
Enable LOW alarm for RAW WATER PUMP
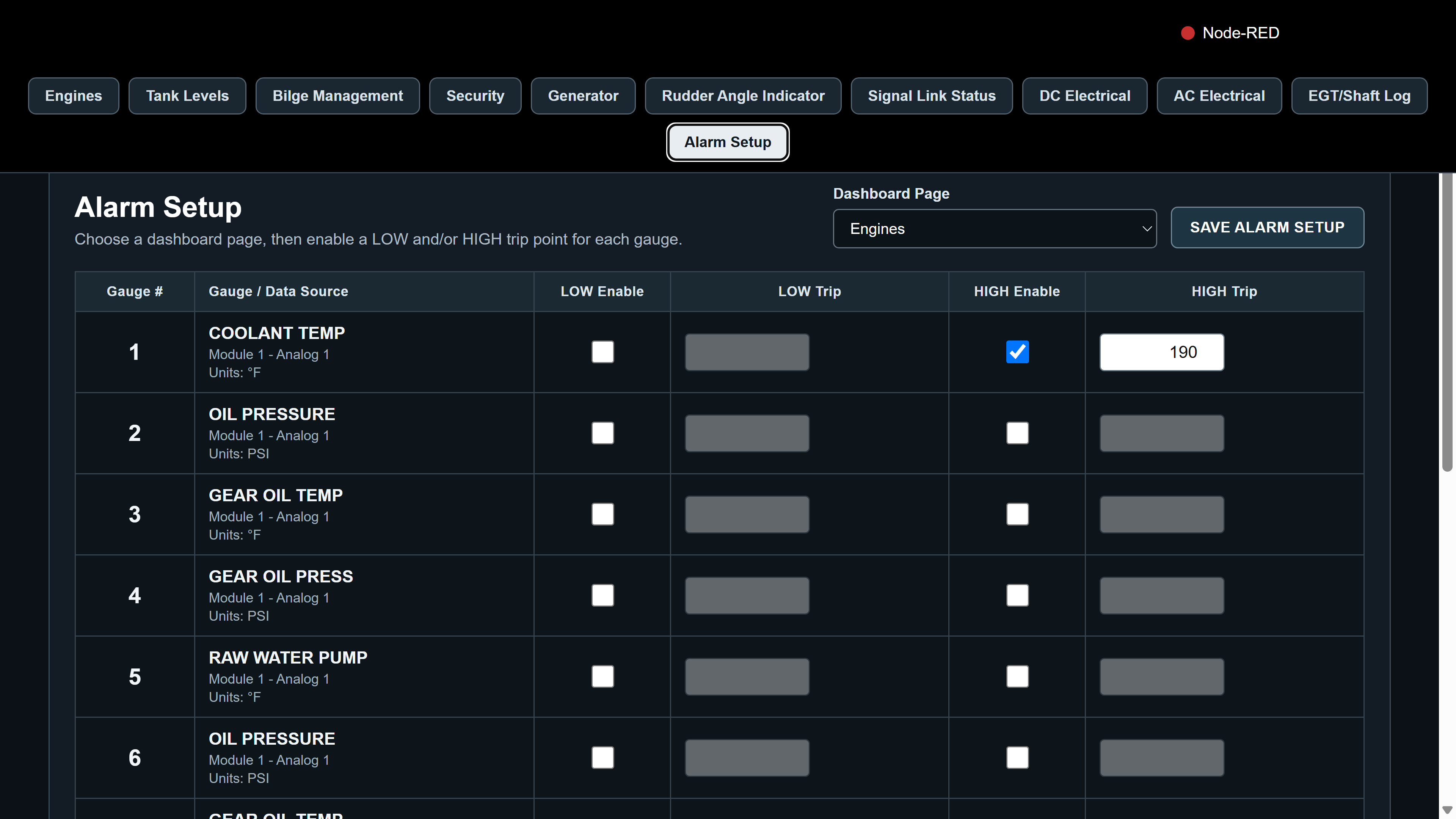pyautogui.click(x=602, y=676)
